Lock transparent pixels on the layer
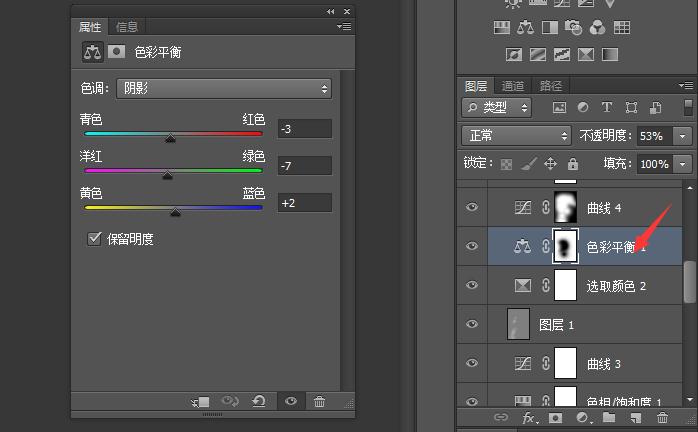The height and width of the screenshot is (432, 698). (x=506, y=164)
